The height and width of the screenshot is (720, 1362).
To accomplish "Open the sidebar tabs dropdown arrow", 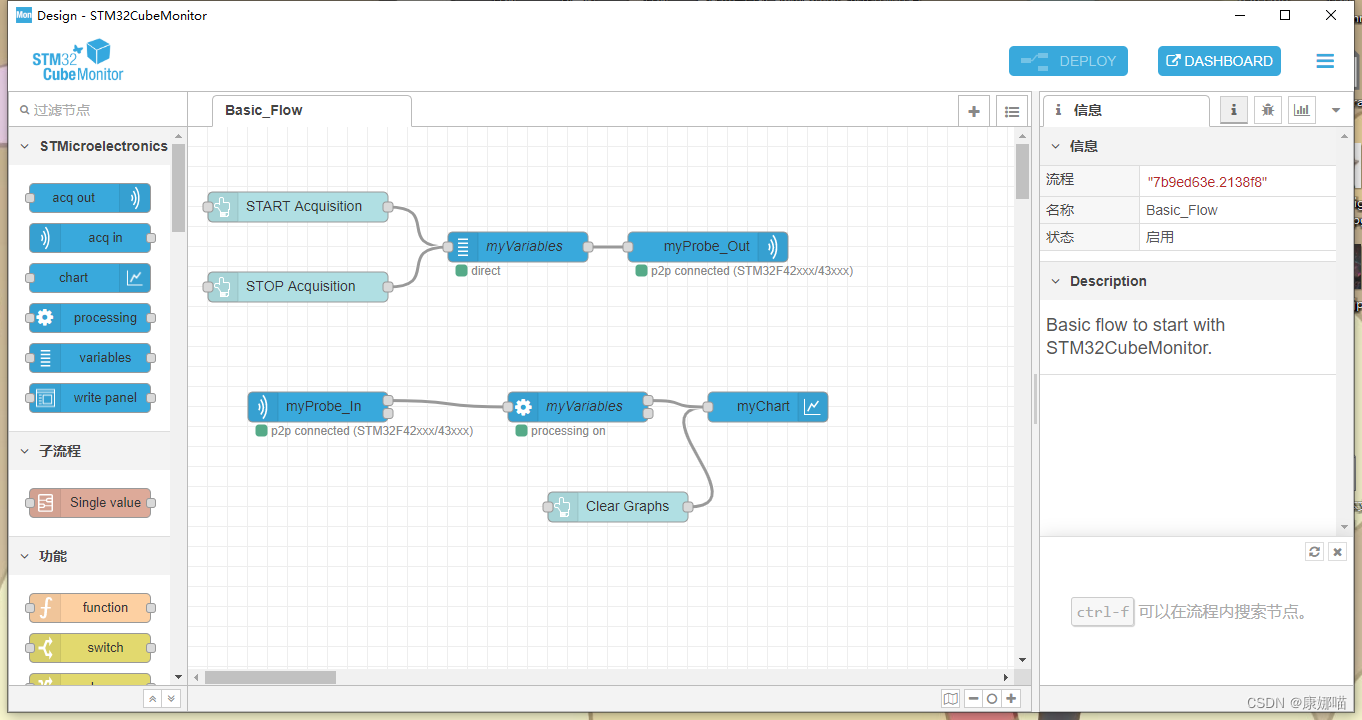I will [x=1336, y=110].
